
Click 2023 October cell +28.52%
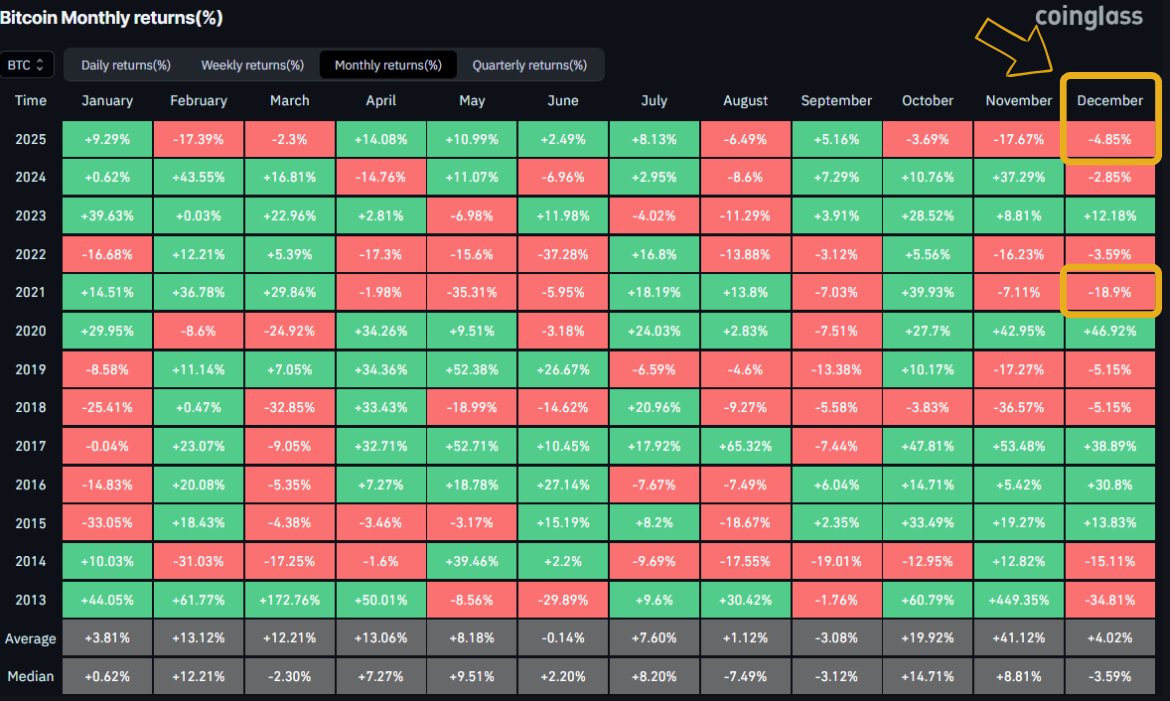click(x=927, y=216)
